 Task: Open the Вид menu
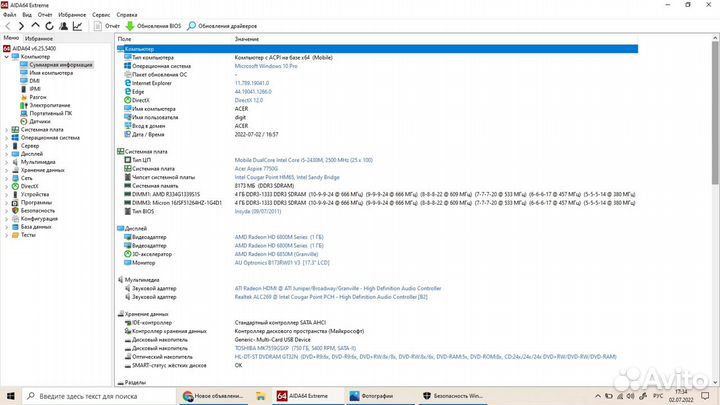click(27, 15)
